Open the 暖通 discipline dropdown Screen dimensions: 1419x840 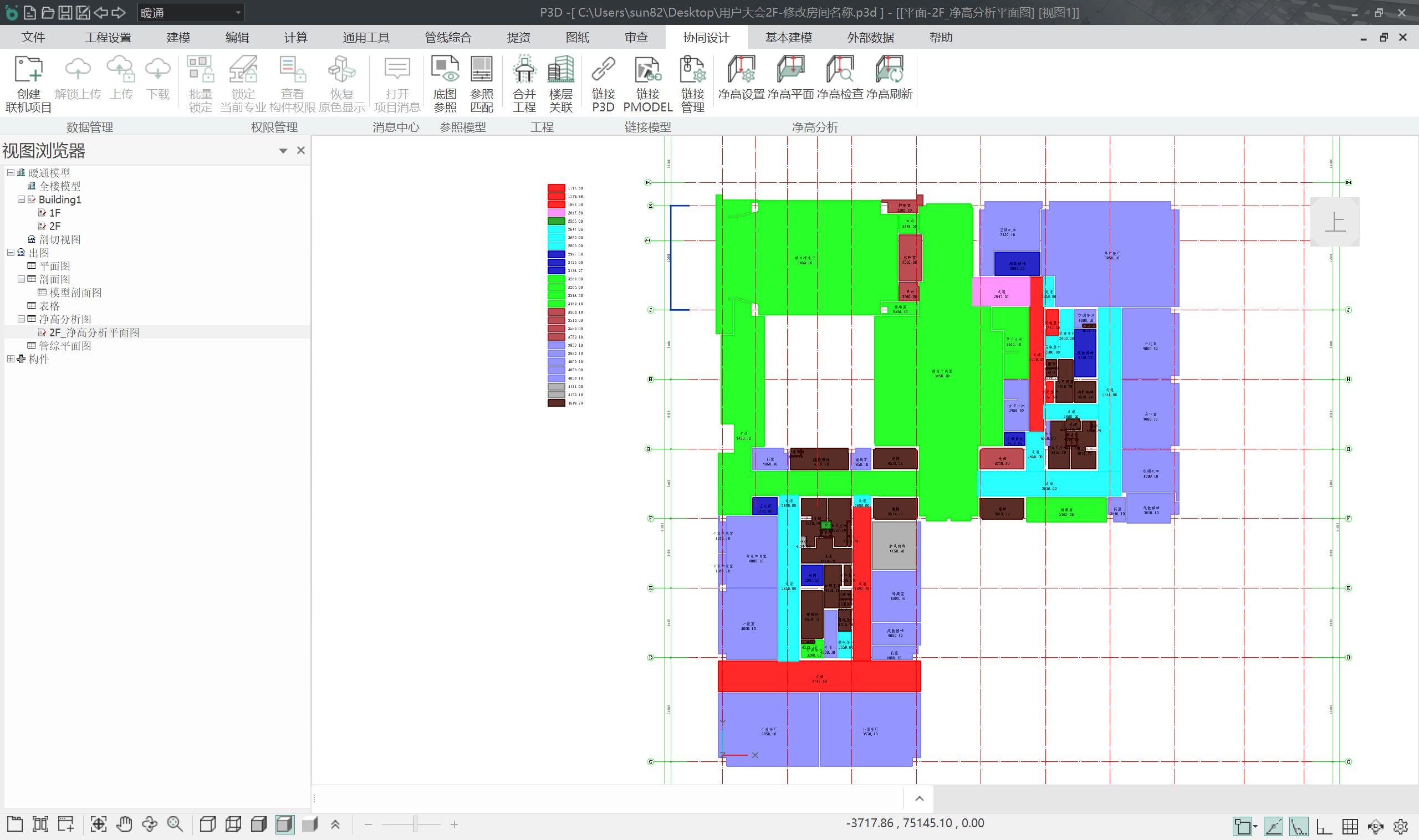tap(238, 12)
